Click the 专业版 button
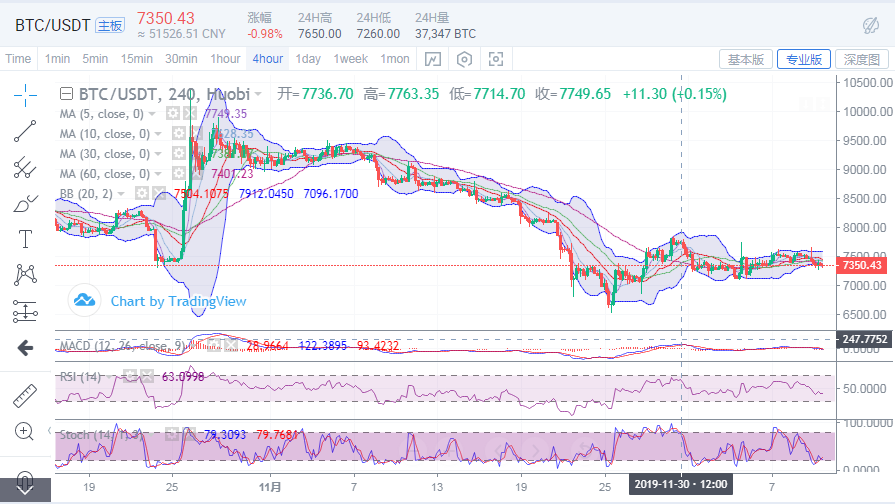This screenshot has width=895, height=504. (x=804, y=59)
